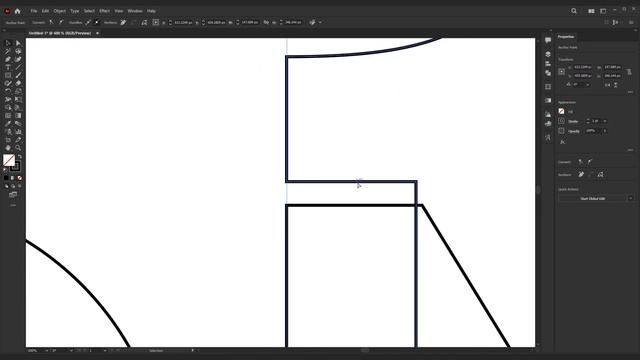640x360 pixels.
Task: Select the Column Graph tool
Action: [x=18, y=132]
